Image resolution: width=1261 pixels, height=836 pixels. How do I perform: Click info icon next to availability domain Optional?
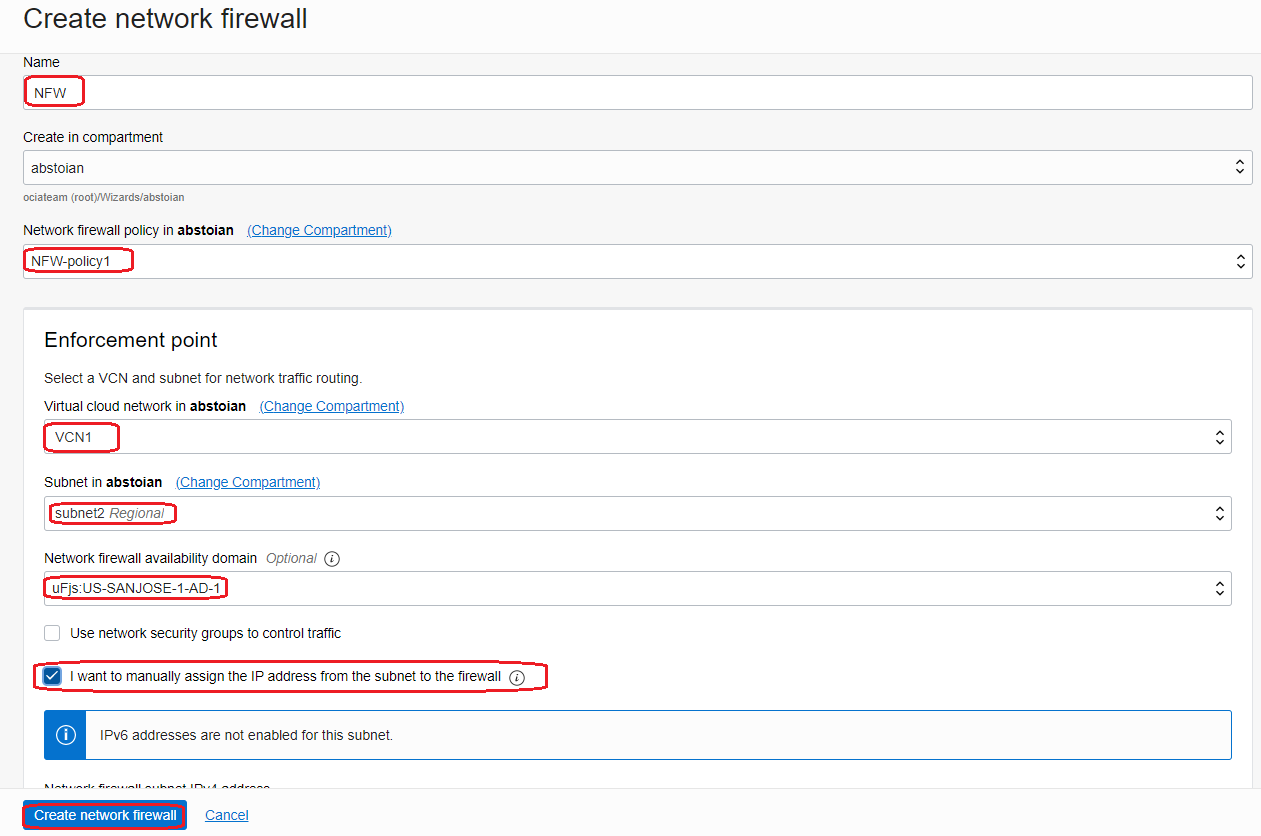click(332, 558)
